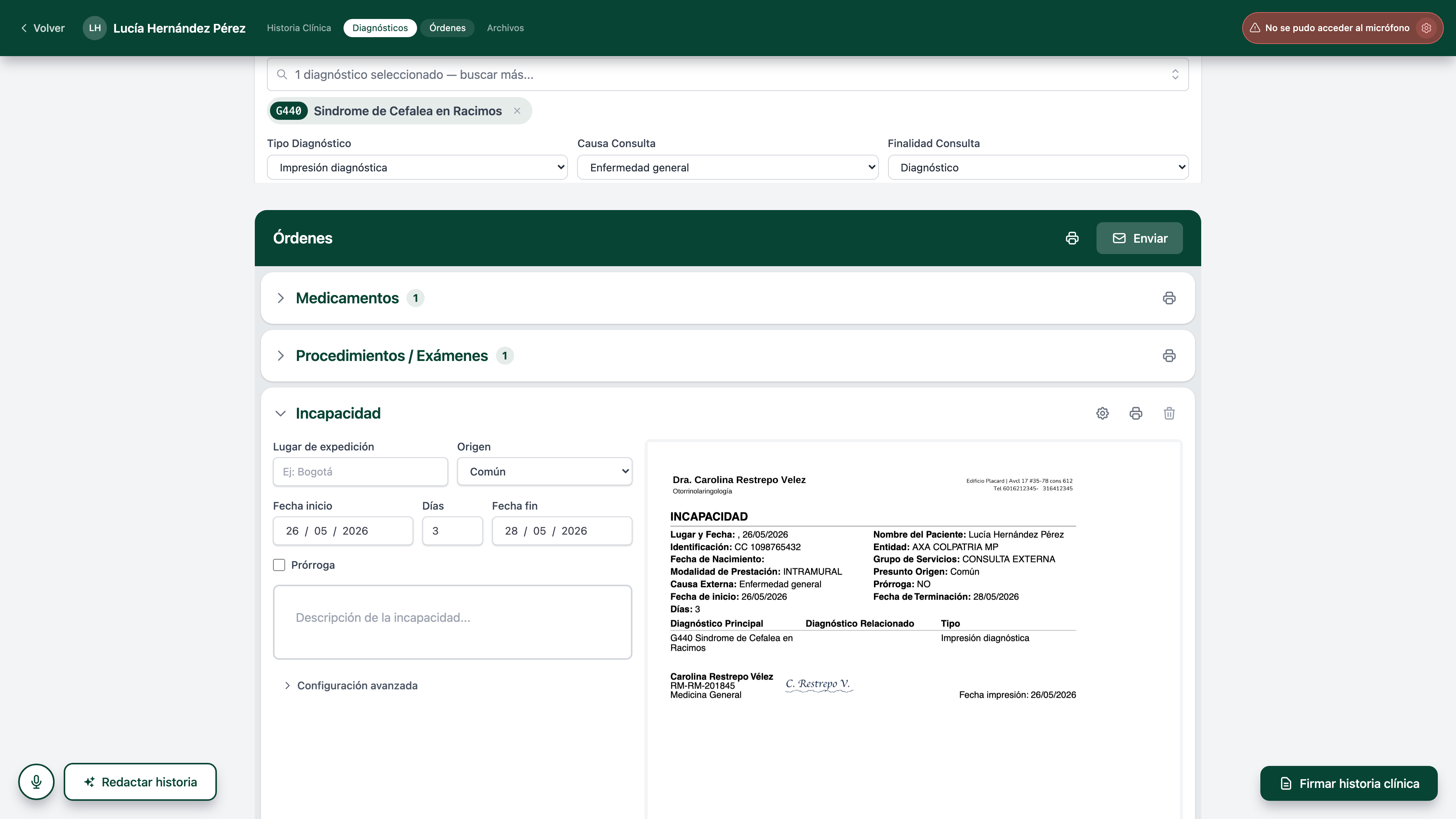The image size is (1456, 819).
Task: Switch to the Historia Clínica tab
Action: 299,28
